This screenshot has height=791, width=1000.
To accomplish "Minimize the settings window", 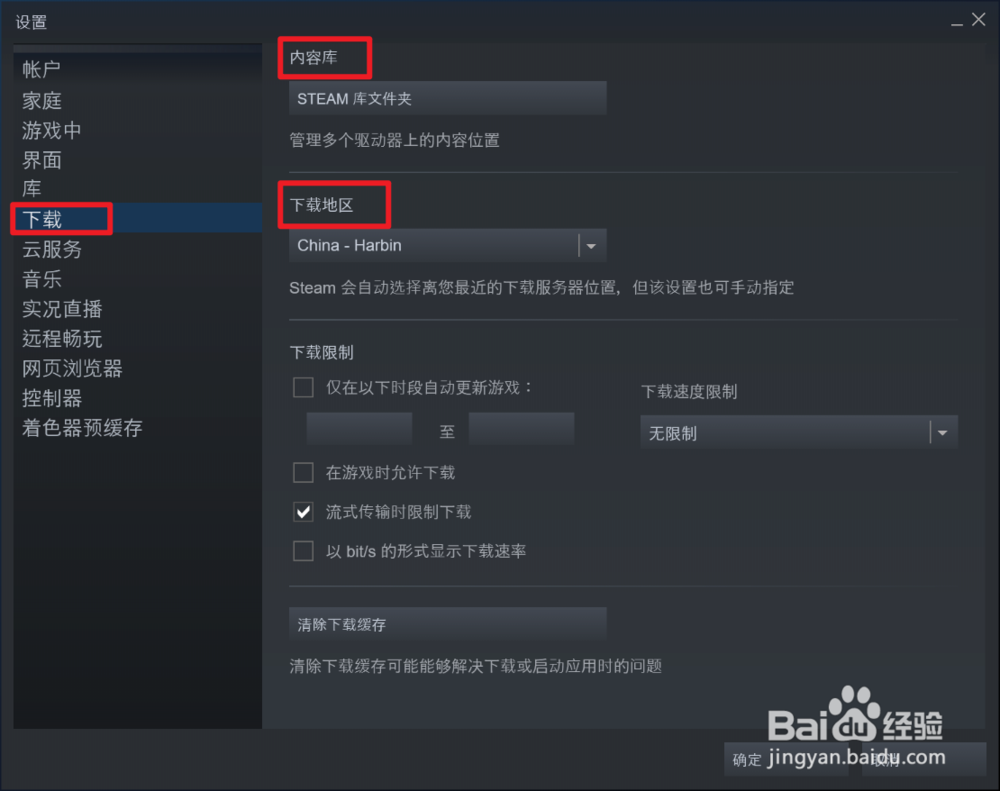I will 957,23.
